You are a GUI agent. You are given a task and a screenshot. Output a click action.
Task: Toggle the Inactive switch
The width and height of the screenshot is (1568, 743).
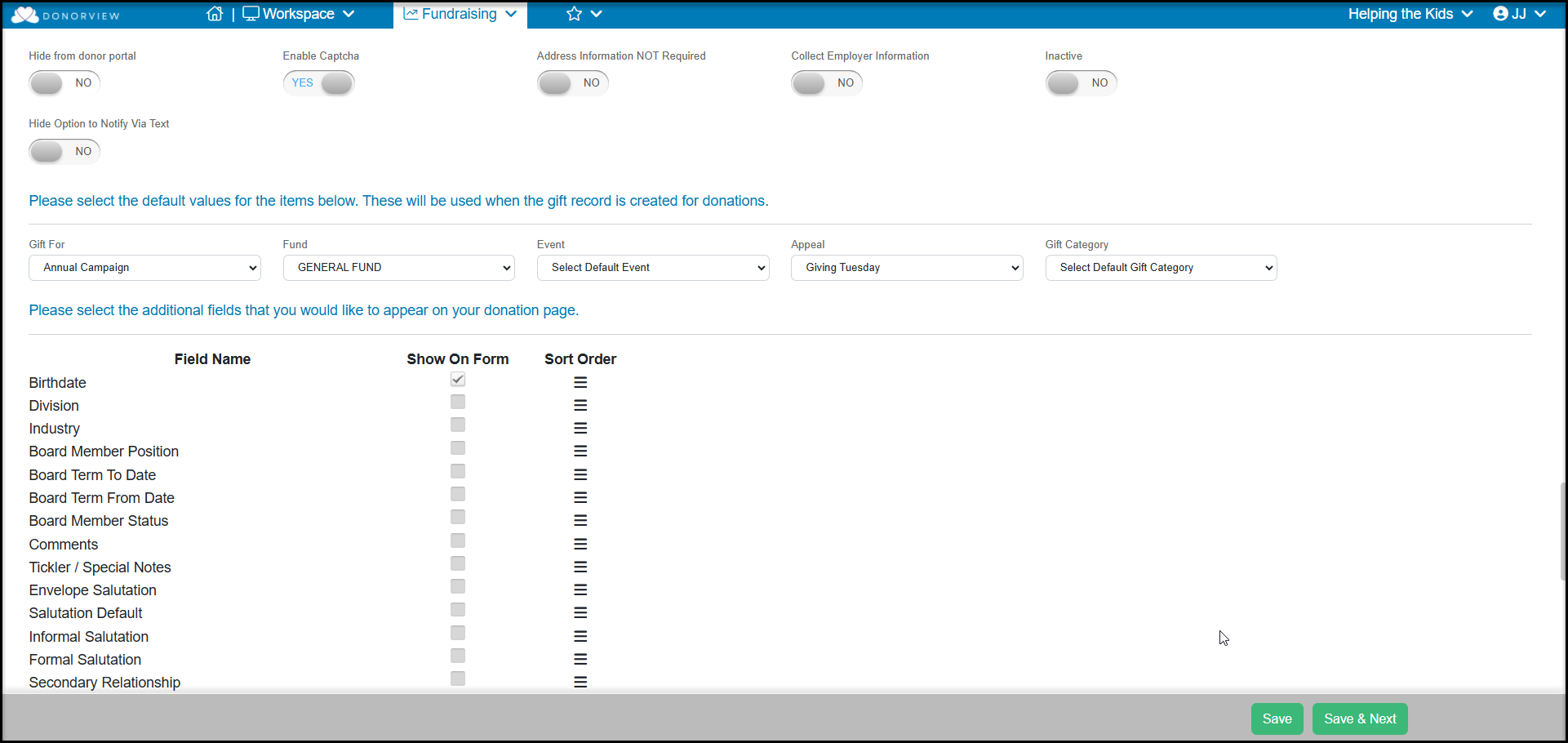(1081, 82)
